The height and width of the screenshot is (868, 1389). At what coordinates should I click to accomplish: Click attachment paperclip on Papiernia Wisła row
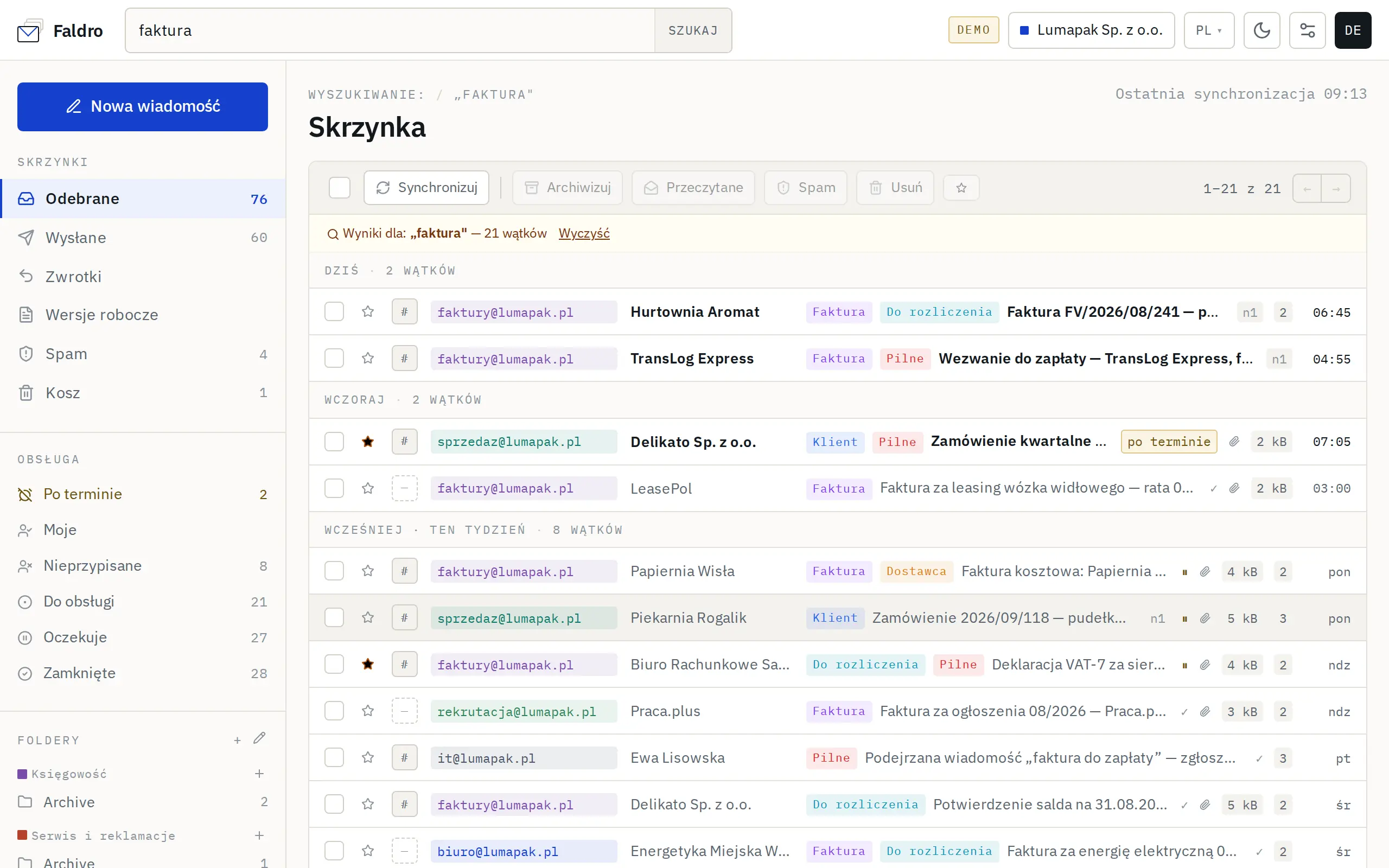pos(1205,572)
